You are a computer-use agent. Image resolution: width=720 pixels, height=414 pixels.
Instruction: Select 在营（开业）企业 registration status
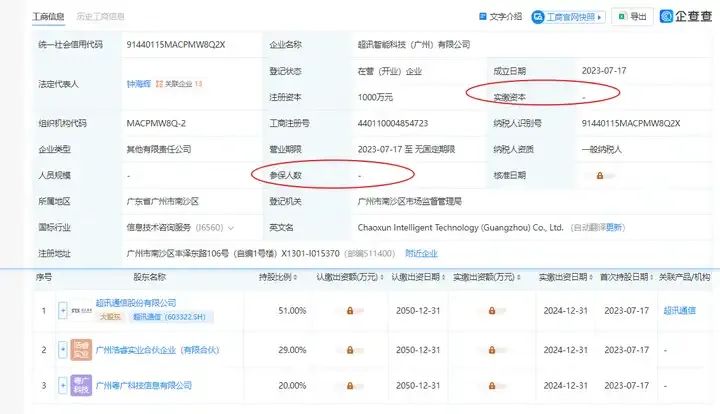[x=389, y=71]
